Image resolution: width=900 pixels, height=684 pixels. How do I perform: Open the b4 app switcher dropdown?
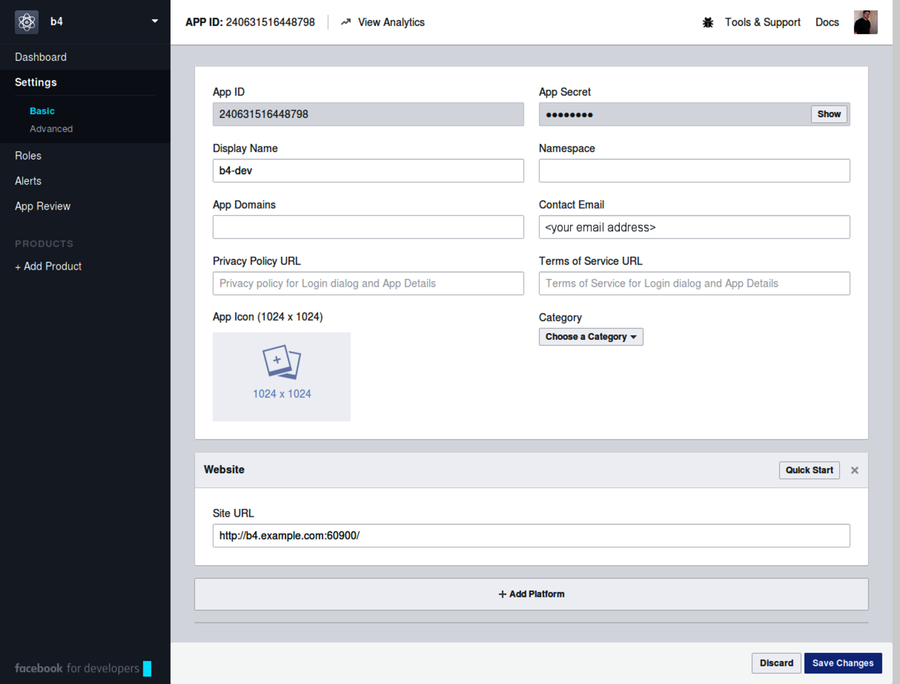(x=155, y=21)
